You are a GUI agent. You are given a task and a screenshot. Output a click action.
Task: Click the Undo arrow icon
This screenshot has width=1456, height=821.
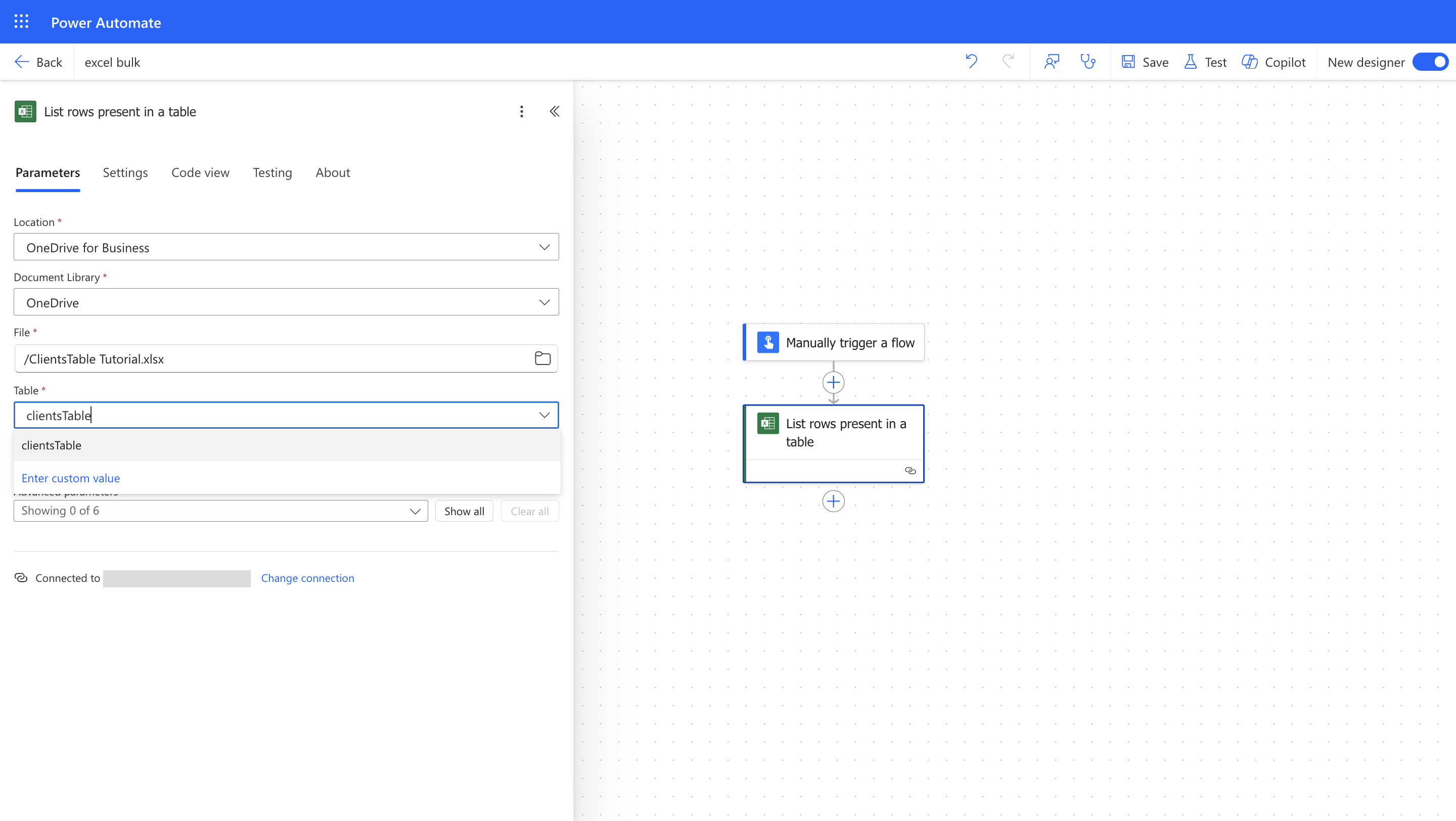click(x=971, y=61)
